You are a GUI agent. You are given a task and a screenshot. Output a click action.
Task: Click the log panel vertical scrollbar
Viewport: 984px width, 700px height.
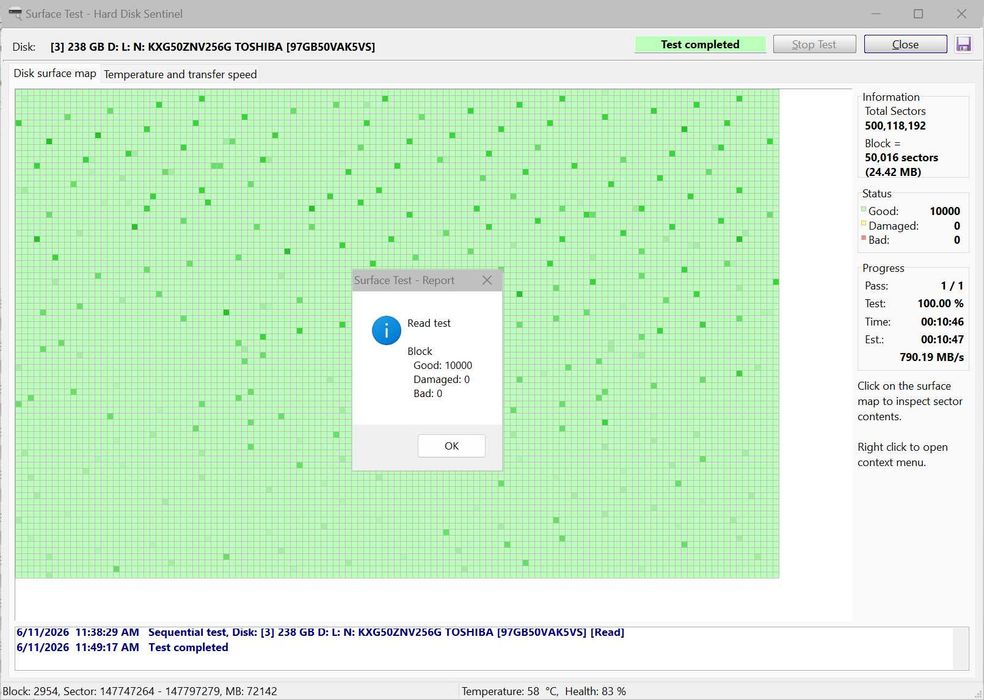click(960, 648)
